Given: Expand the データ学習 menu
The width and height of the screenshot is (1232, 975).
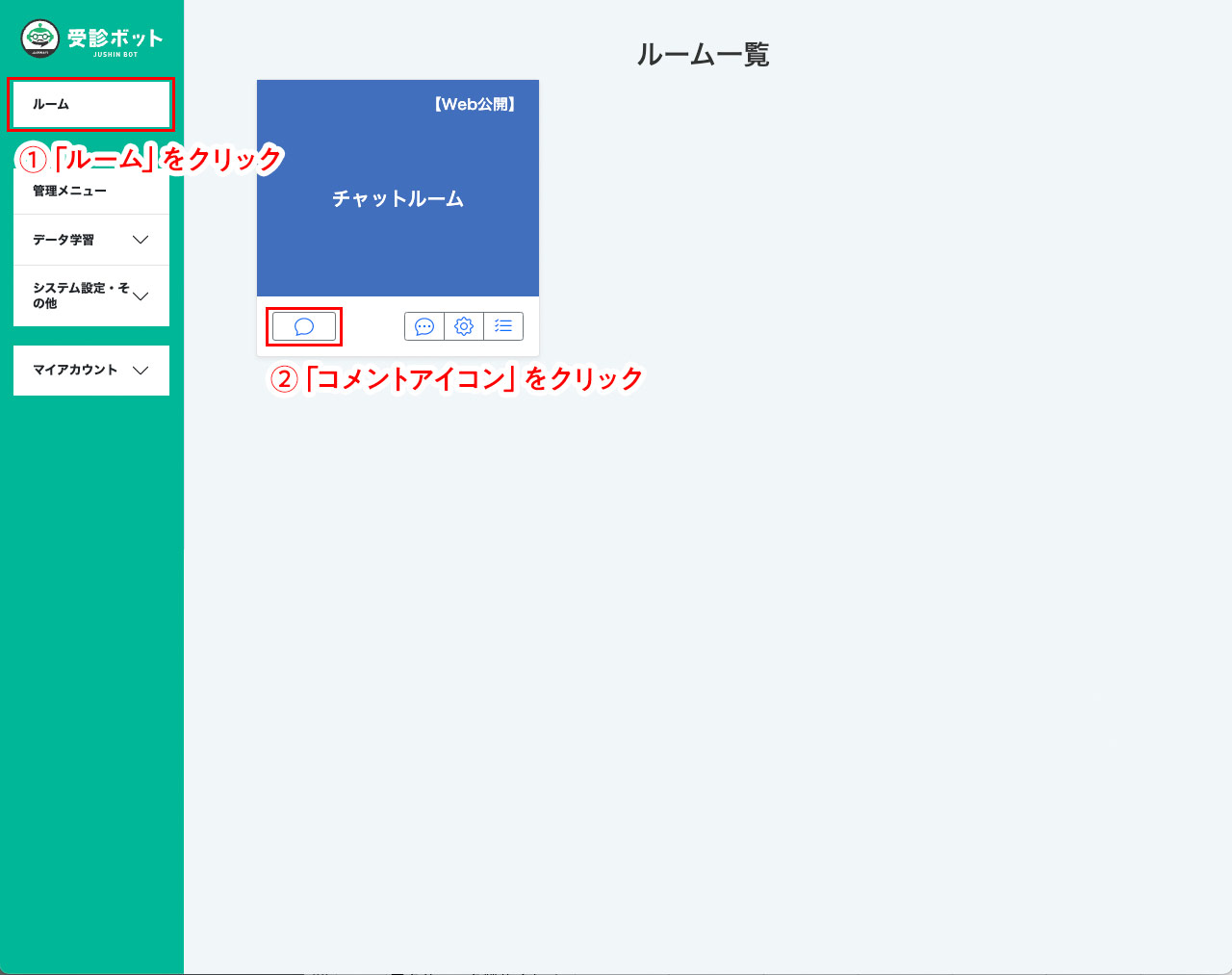Looking at the screenshot, I should (91, 240).
